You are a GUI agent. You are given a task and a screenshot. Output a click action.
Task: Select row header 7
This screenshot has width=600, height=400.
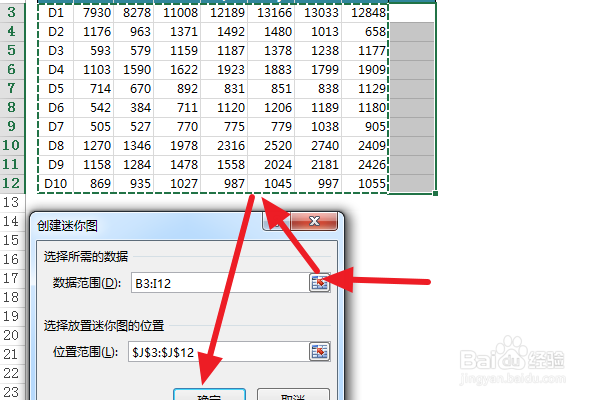pos(12,88)
